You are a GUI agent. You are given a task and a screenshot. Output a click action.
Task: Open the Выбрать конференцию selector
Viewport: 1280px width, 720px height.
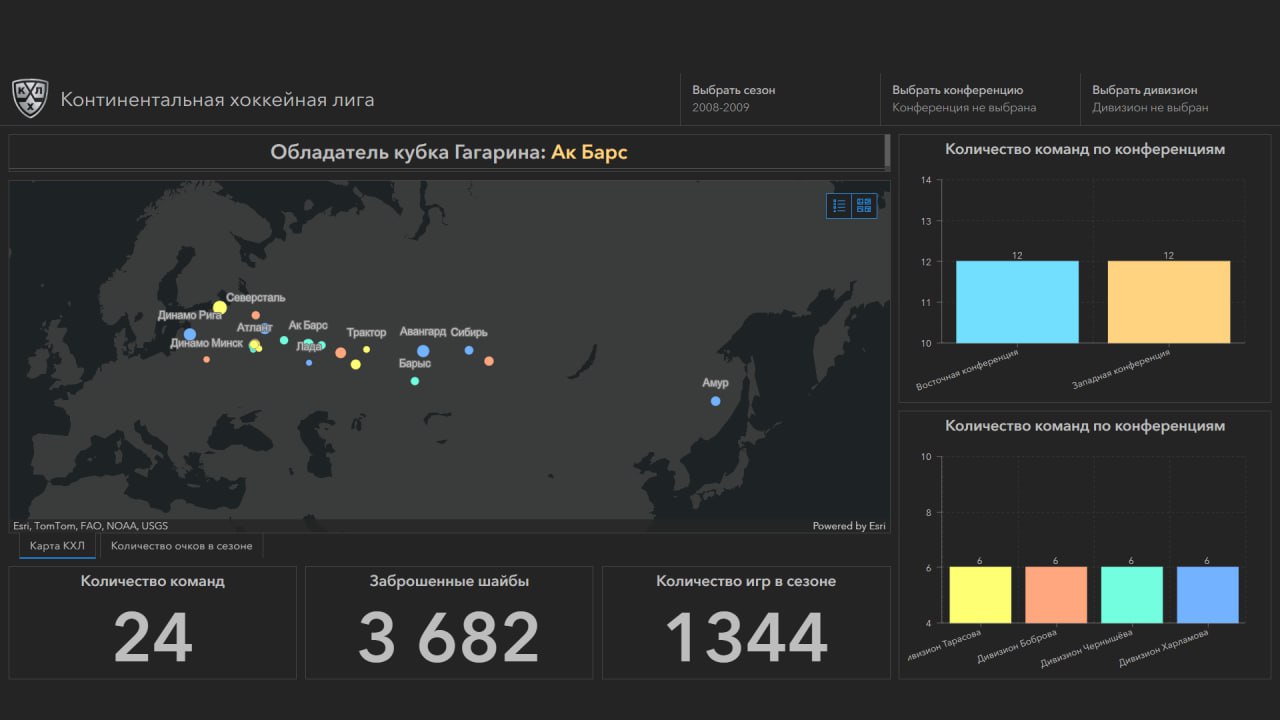980,99
